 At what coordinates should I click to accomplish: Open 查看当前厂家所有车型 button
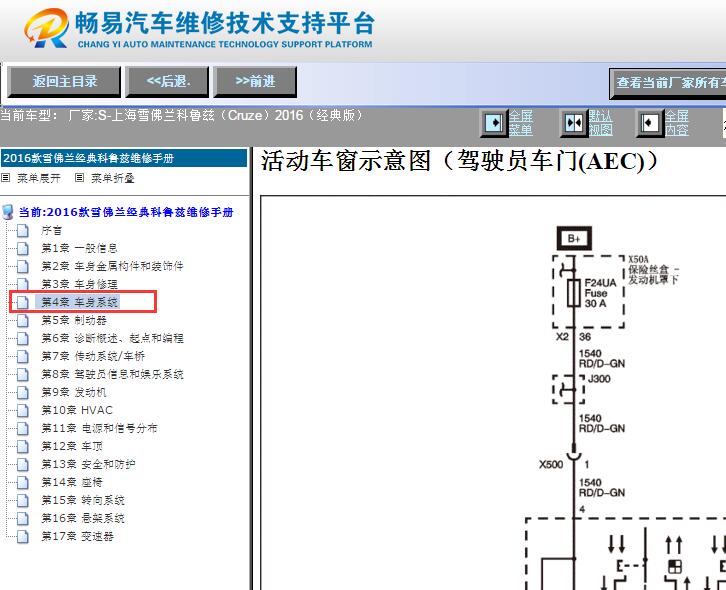click(668, 83)
